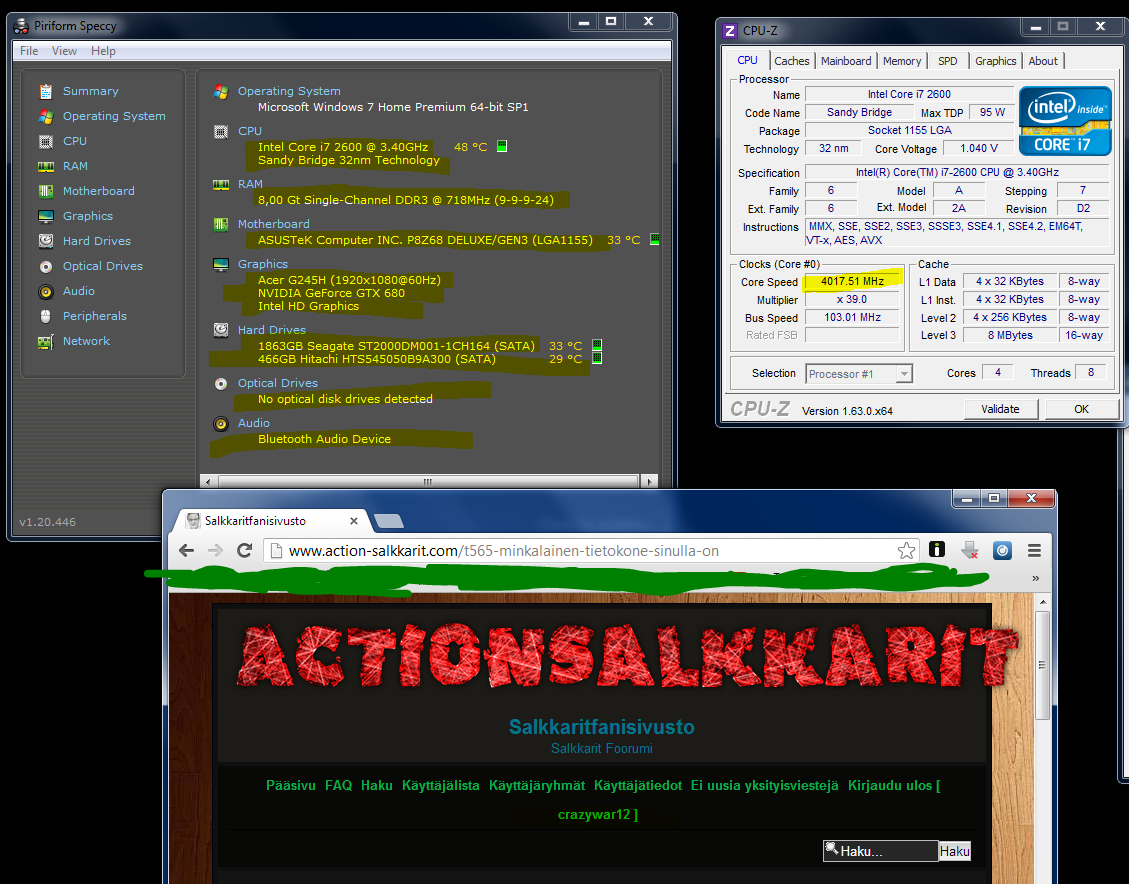Open the FAQ forum link
Image resolution: width=1129 pixels, height=884 pixels.
point(338,785)
